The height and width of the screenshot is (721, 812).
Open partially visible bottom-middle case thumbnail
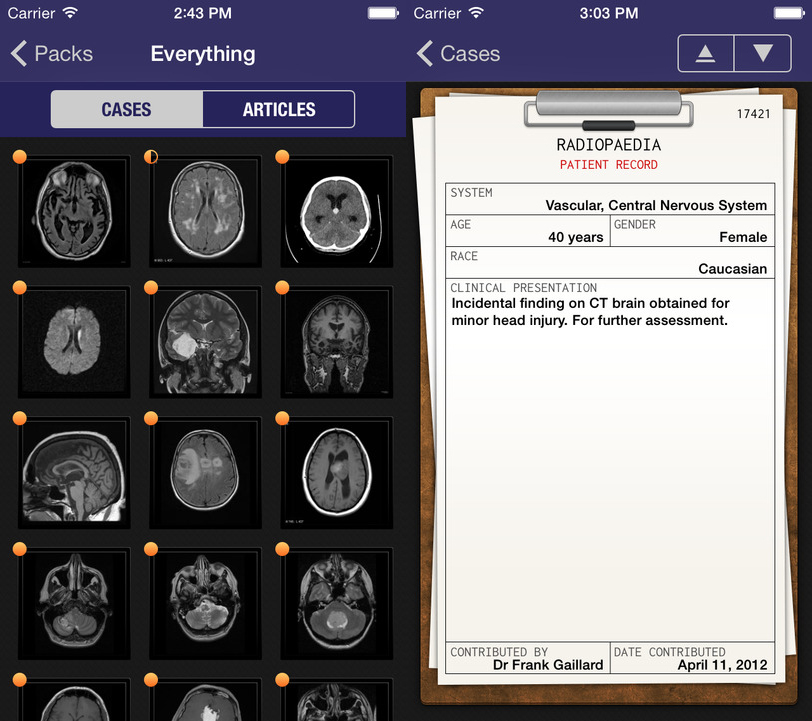(x=206, y=700)
